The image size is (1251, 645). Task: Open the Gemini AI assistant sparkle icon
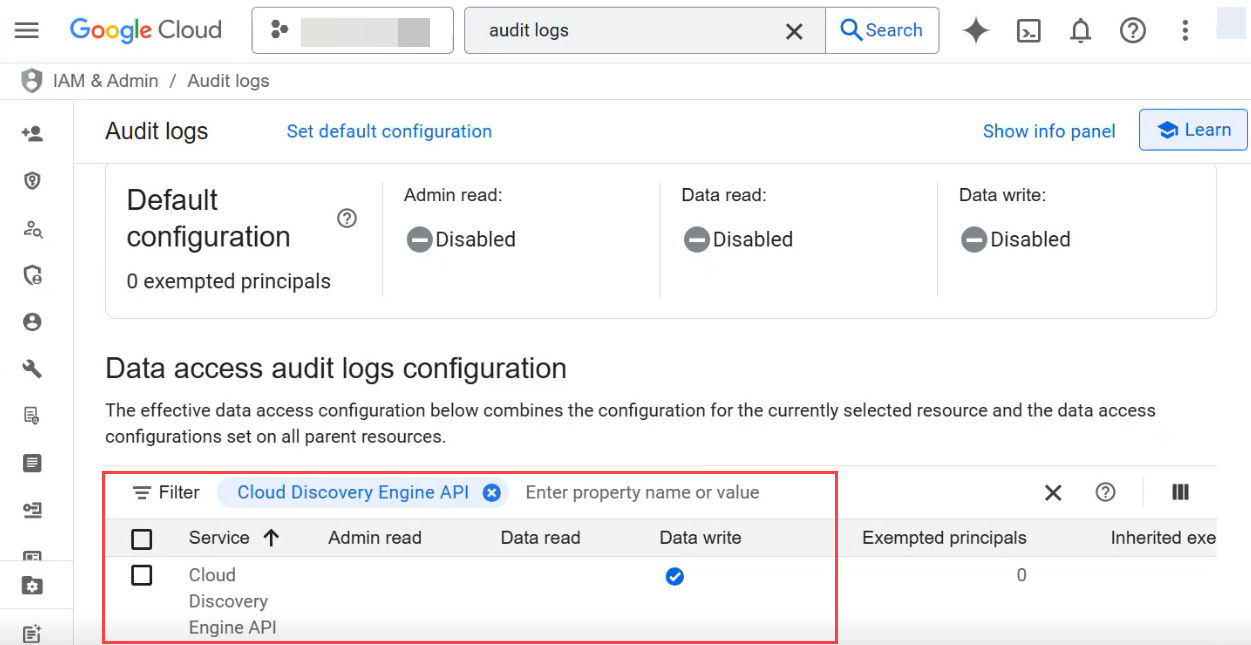(x=976, y=31)
